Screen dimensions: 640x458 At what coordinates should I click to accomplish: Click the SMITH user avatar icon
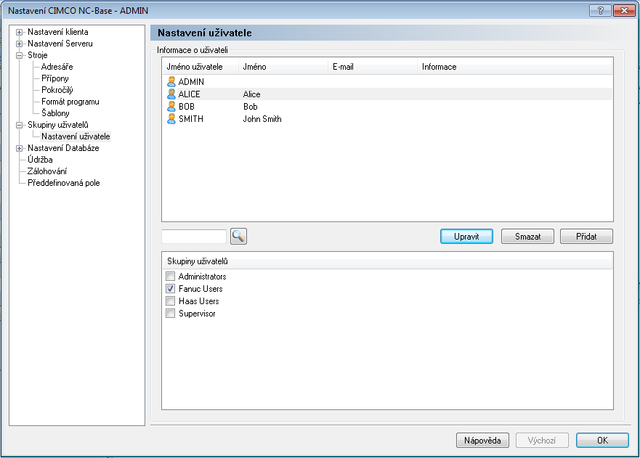coord(171,119)
